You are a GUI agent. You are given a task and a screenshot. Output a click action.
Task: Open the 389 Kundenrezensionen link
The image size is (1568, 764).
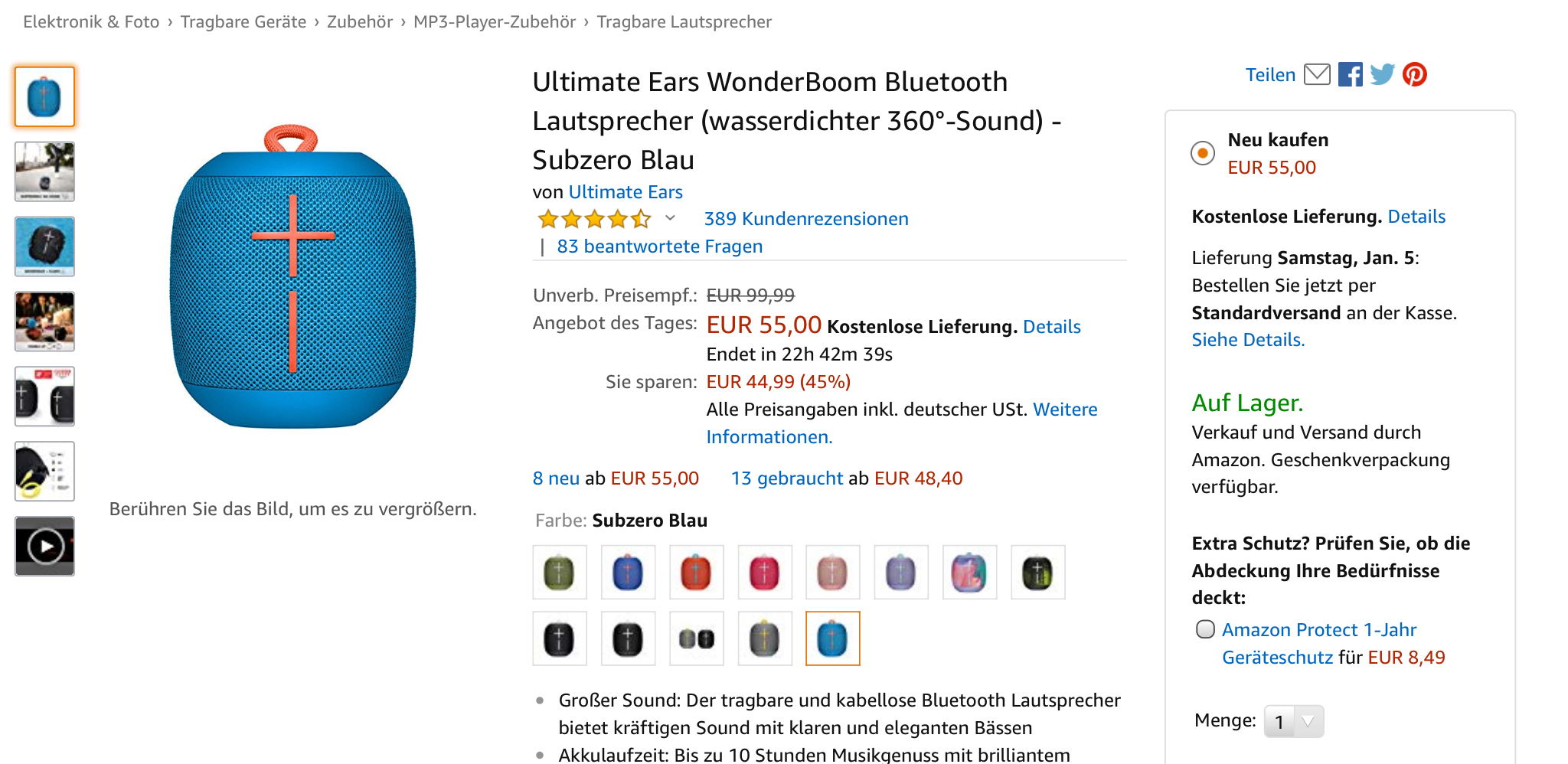(x=805, y=219)
